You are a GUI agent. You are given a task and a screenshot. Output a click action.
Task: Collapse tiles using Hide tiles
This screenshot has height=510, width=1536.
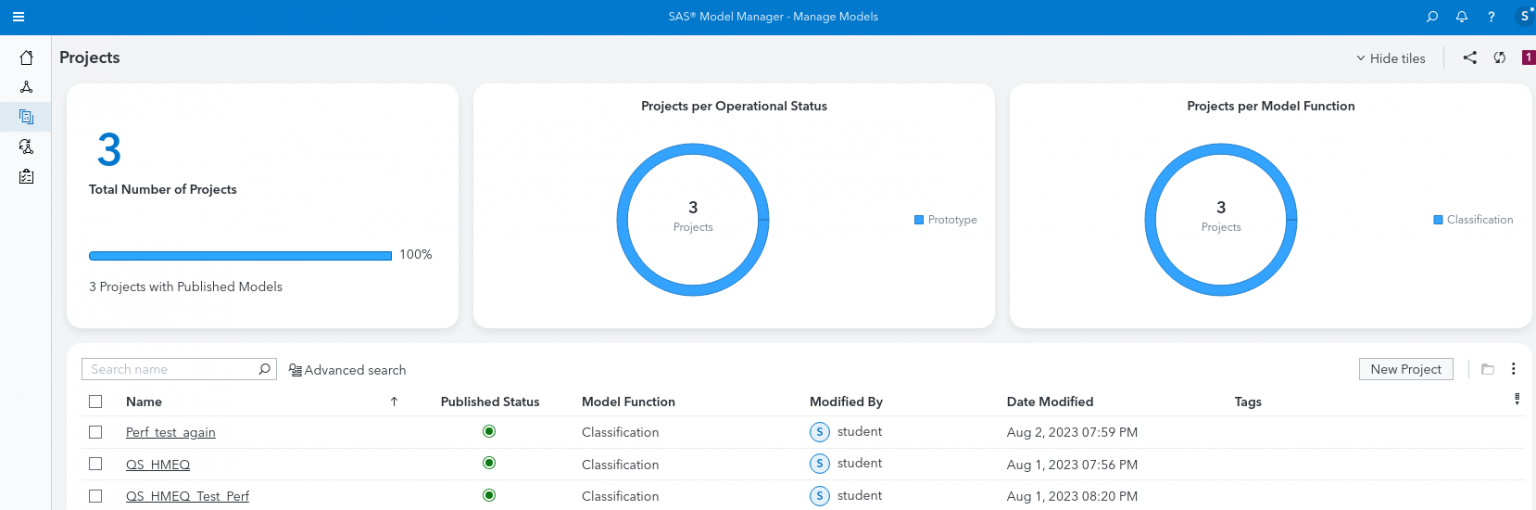point(1390,58)
